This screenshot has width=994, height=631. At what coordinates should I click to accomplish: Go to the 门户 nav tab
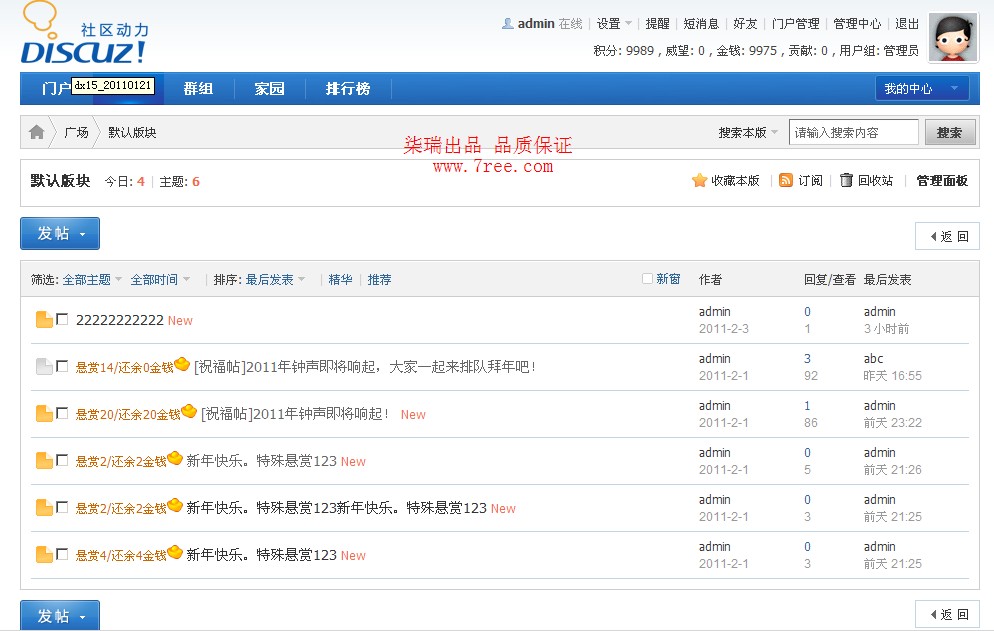point(56,89)
